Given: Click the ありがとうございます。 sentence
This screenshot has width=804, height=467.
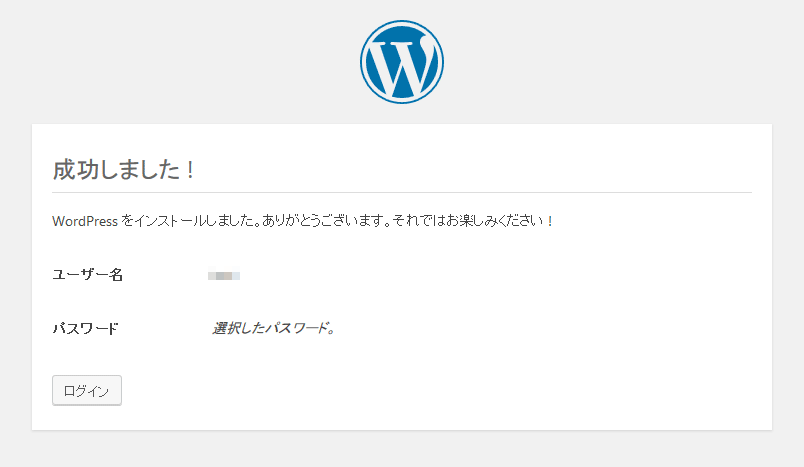Looking at the screenshot, I should tap(326, 221).
